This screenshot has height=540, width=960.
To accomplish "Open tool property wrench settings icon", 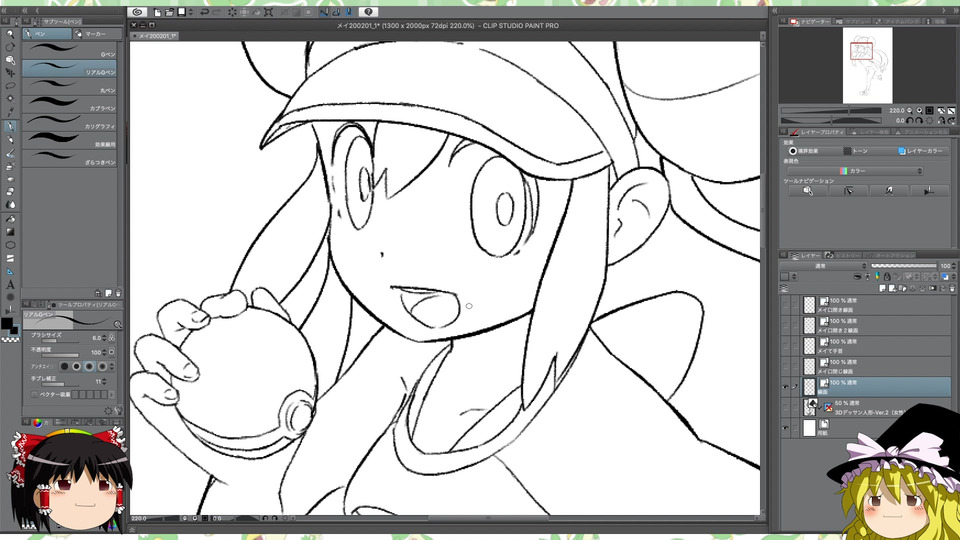I will tap(119, 411).
